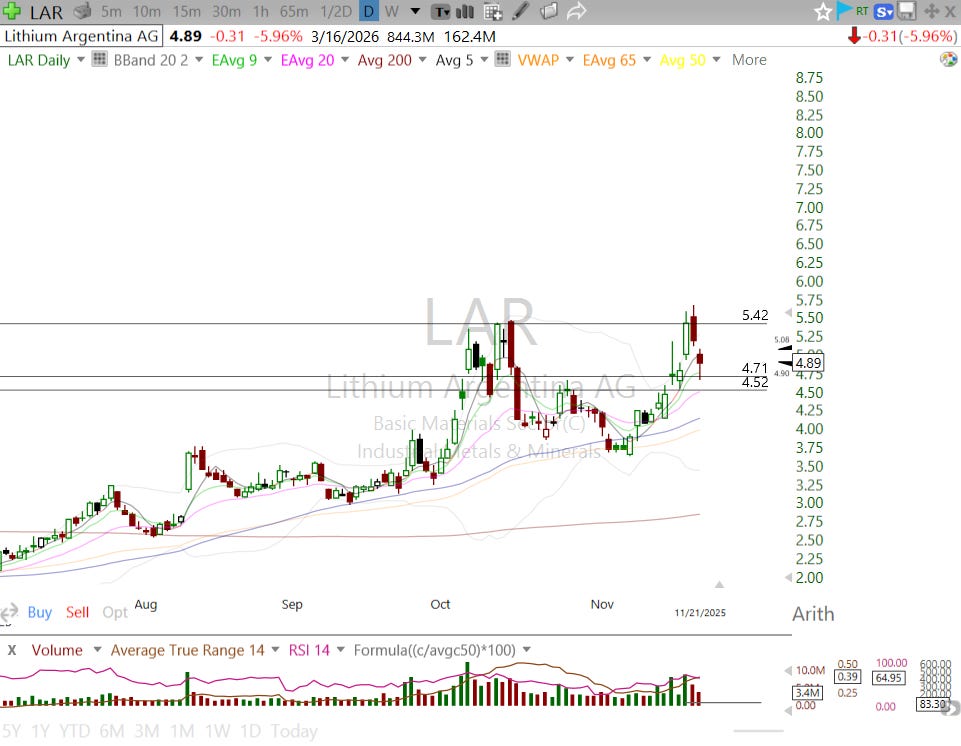Switch to the 5m timeframe
The height and width of the screenshot is (746, 961).
111,12
